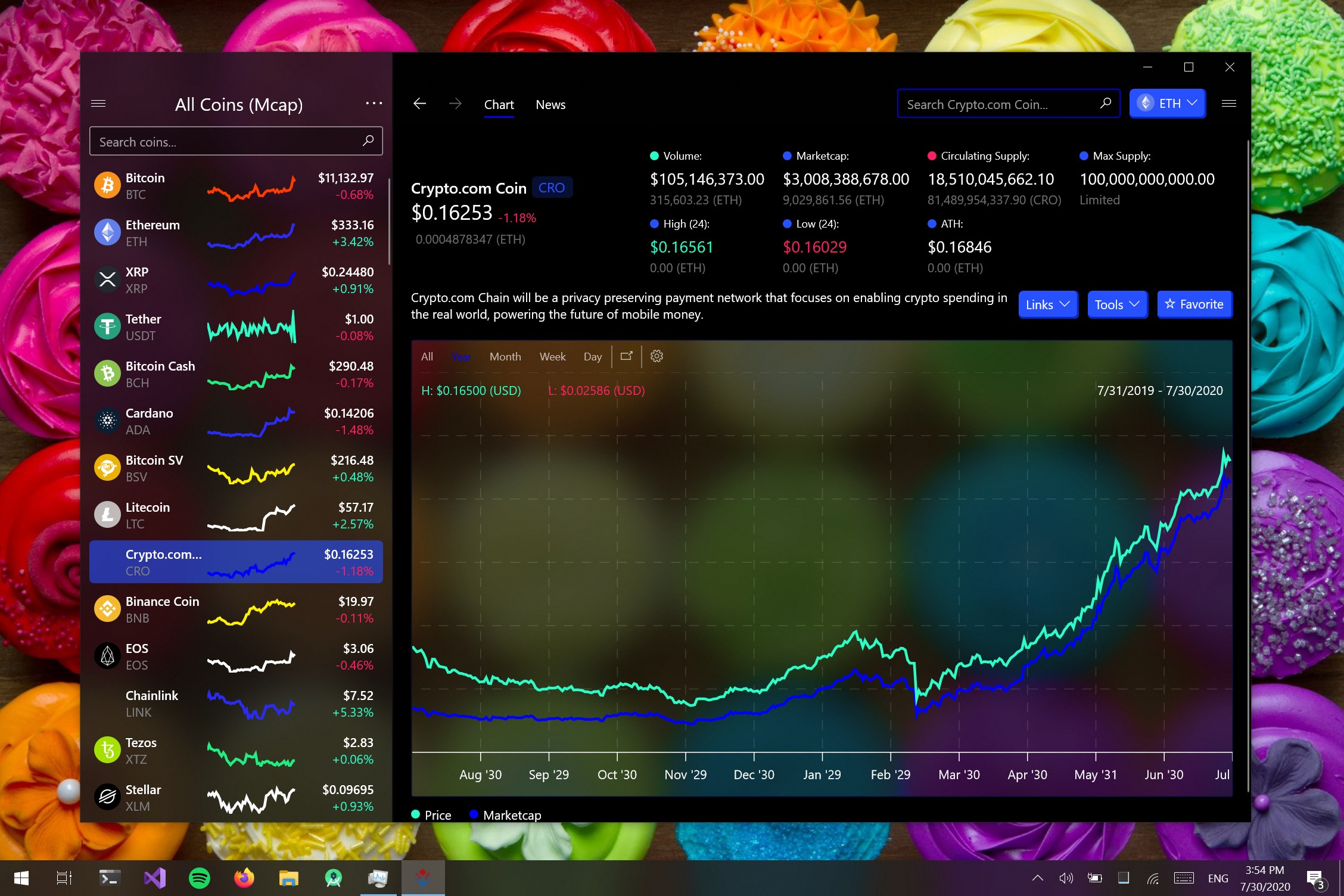The image size is (1344, 896).
Task: Click the right panel hamburger menu icon
Action: point(1228,104)
